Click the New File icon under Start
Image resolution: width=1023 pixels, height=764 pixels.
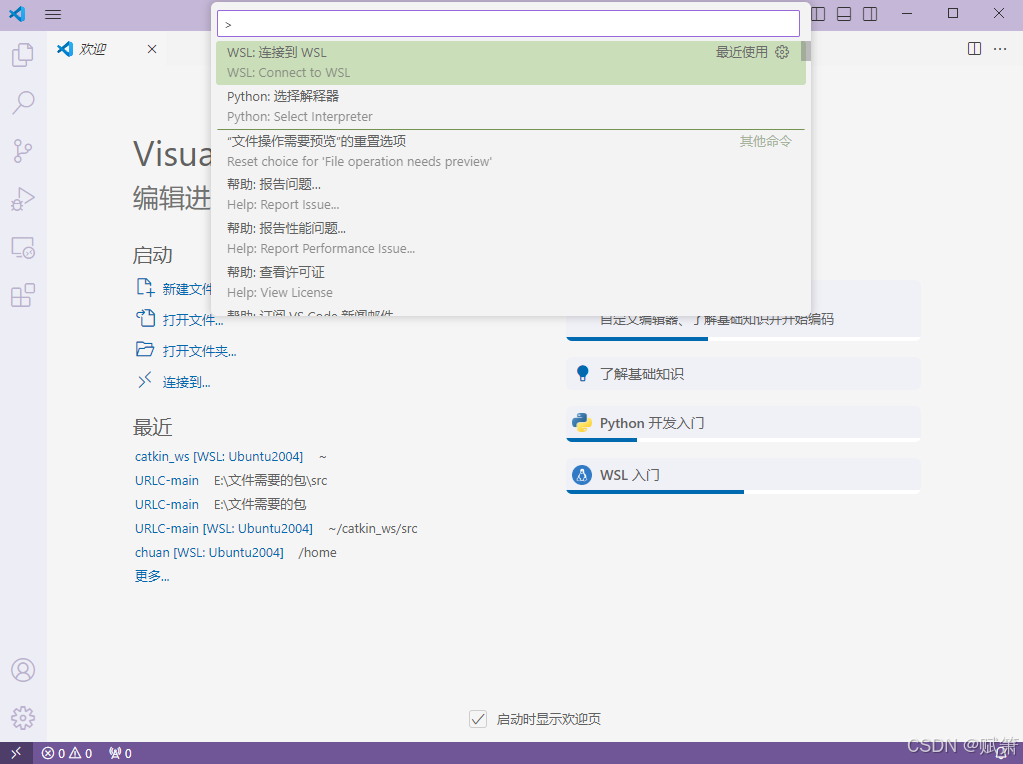click(x=145, y=288)
